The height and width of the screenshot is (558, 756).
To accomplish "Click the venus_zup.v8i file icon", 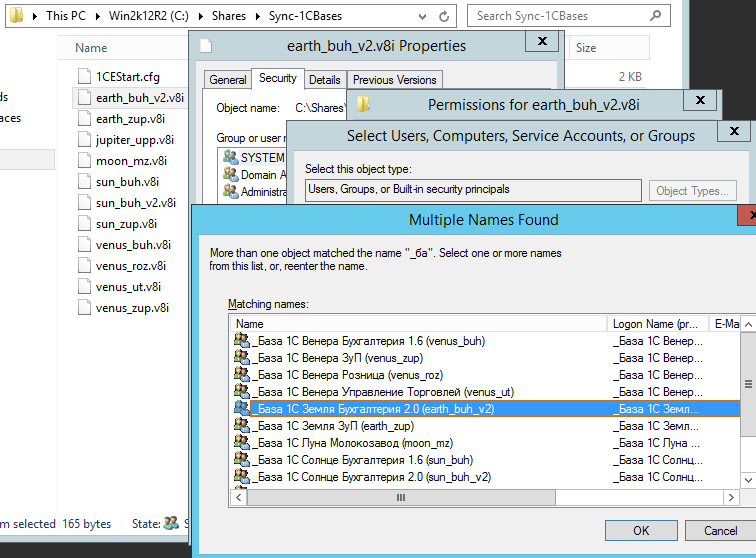I will [x=84, y=308].
